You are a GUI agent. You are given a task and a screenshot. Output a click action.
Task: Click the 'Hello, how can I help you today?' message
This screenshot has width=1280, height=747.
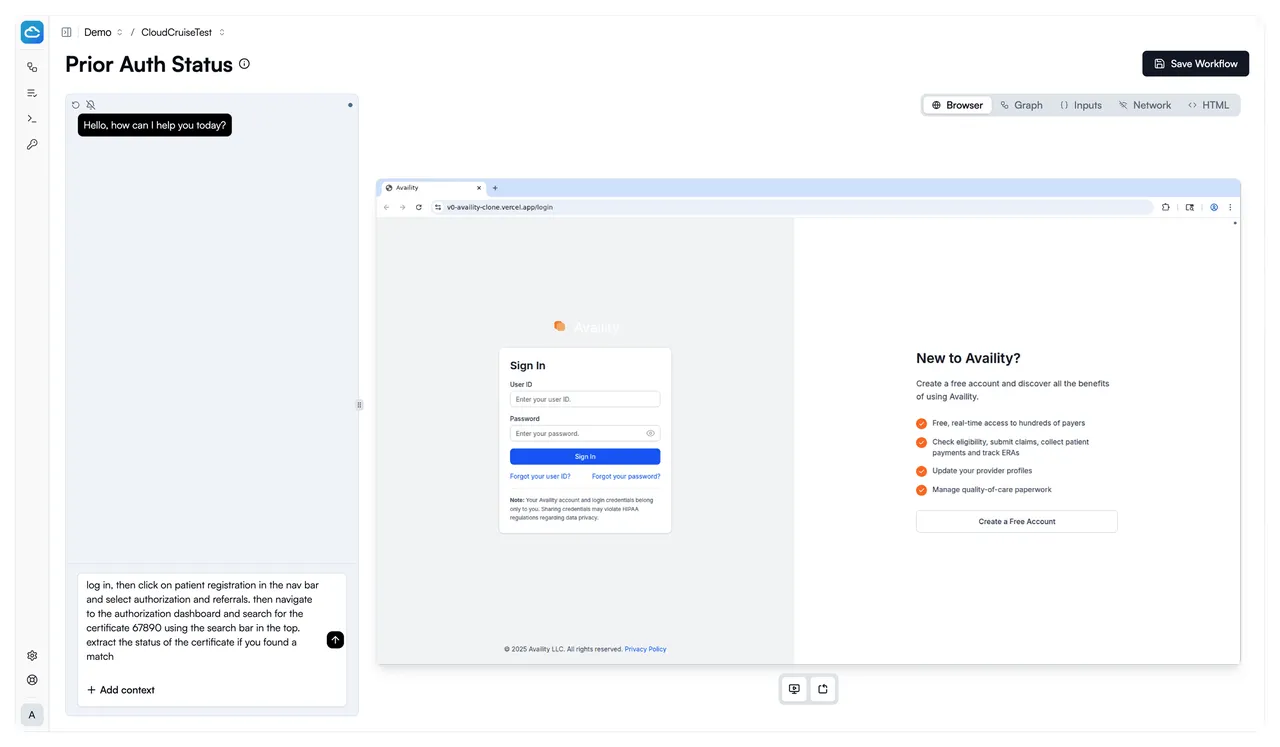(155, 125)
